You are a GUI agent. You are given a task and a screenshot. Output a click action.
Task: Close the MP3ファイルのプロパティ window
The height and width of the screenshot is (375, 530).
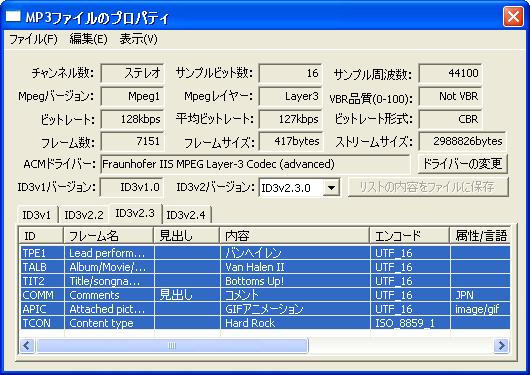(513, 16)
